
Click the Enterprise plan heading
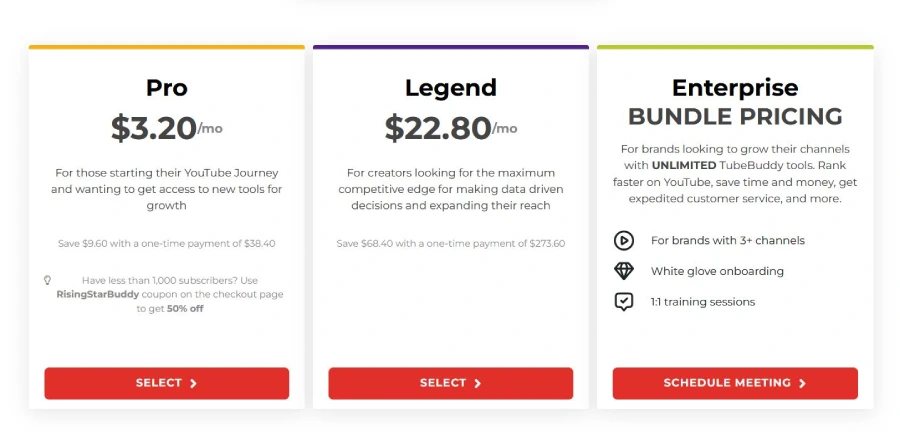(735, 88)
